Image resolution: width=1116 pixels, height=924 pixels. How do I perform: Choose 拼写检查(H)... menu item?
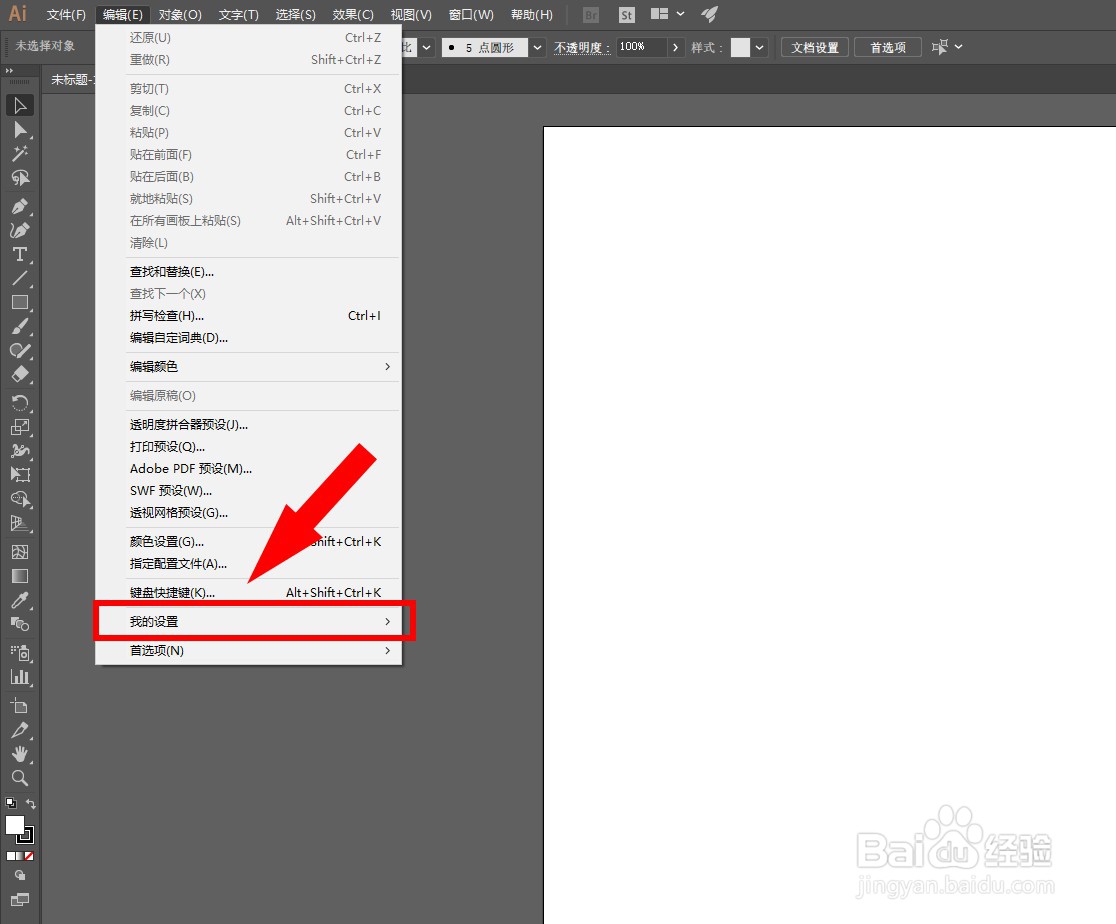pos(248,316)
